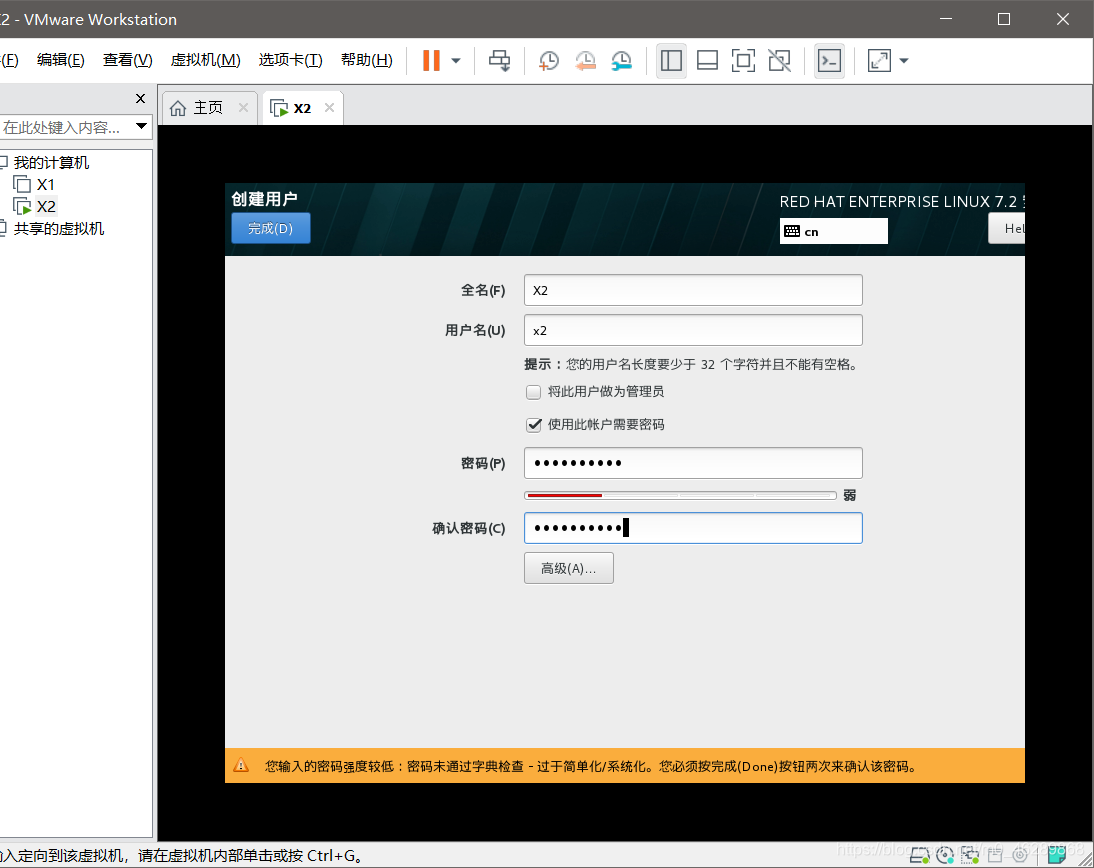Open the 查看(V) menu

[x=128, y=60]
